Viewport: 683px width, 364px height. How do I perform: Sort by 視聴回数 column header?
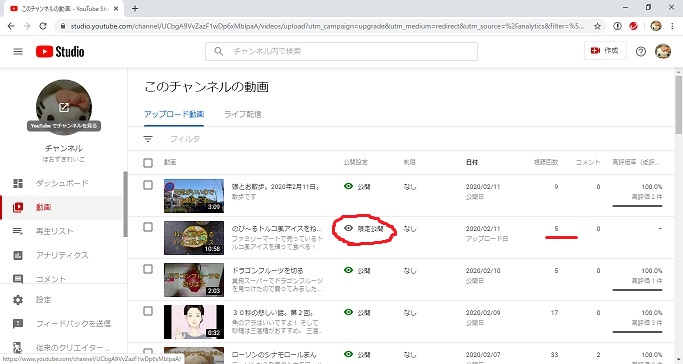[x=546, y=162]
